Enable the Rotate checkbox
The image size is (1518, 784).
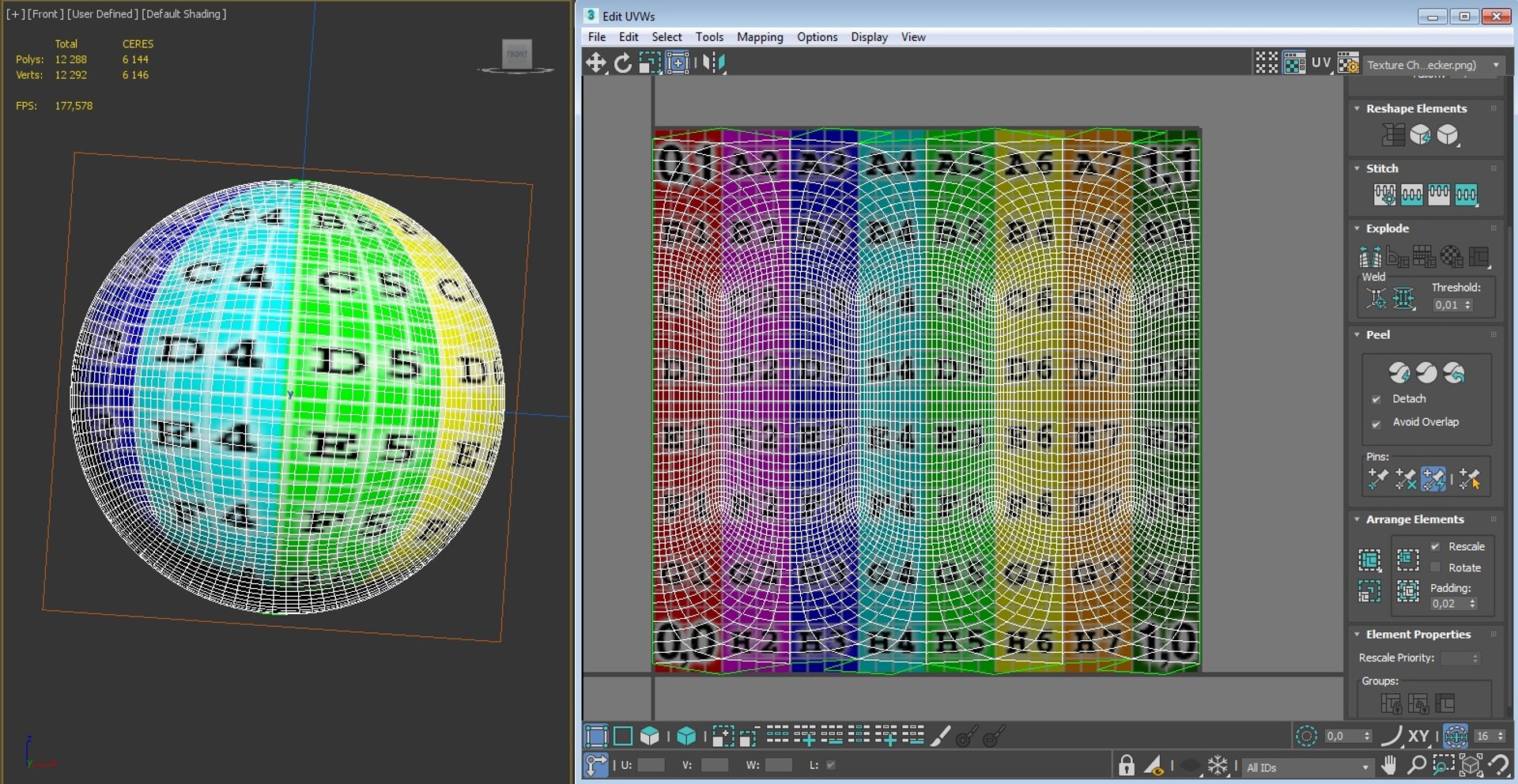pos(1436,567)
